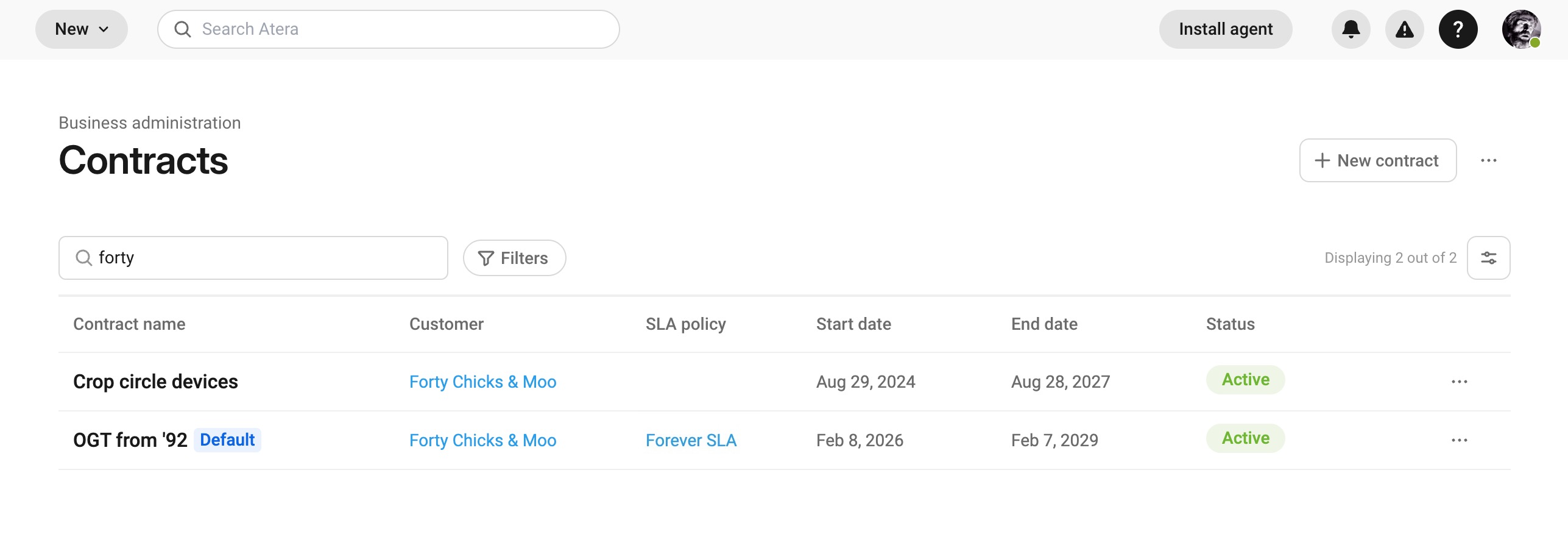Click the Default badge on OGT from '92
Screen dimensions: 1568x545
tap(227, 440)
